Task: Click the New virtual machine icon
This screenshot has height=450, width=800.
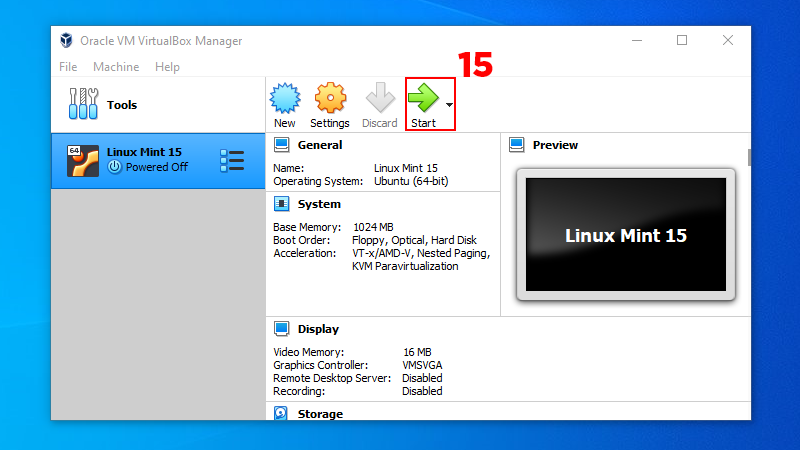Action: (285, 98)
